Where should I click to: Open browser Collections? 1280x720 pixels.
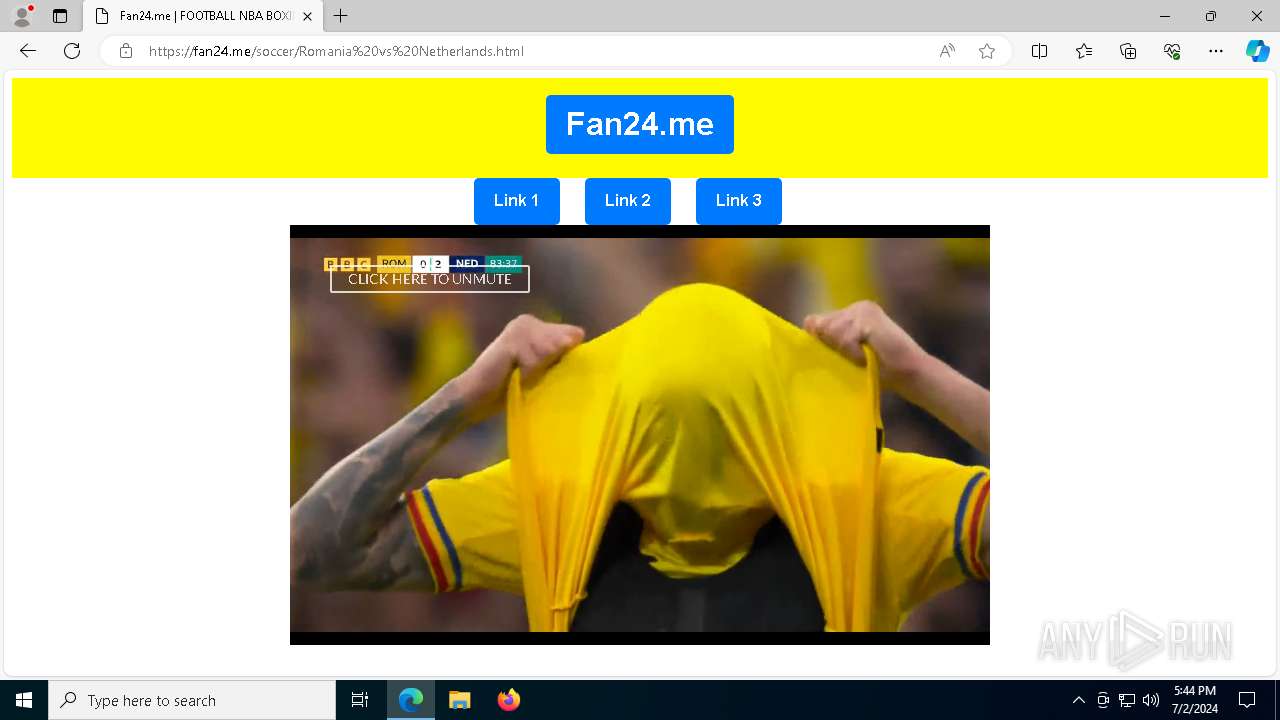click(x=1128, y=51)
